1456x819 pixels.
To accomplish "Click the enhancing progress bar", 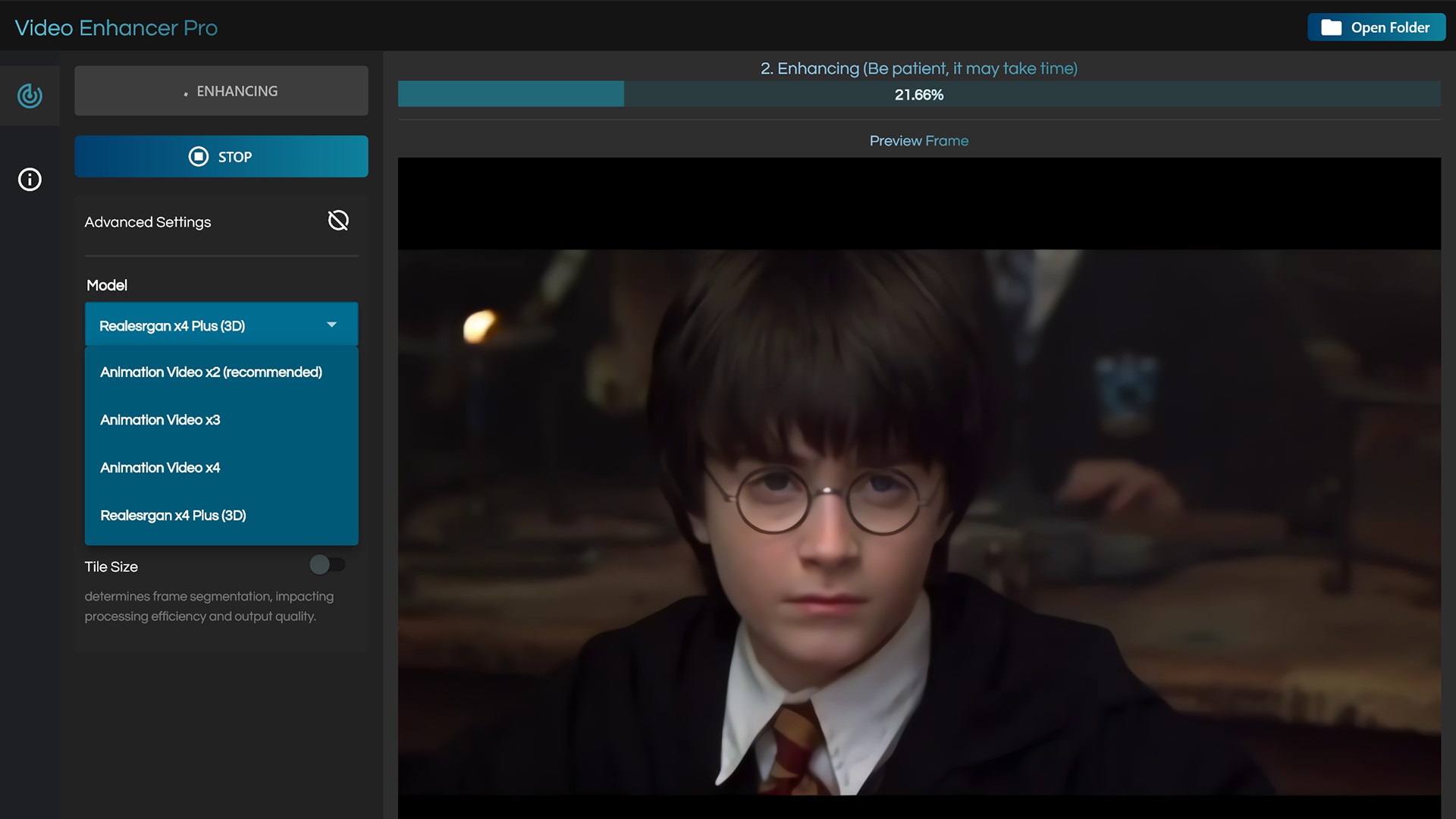I will click(918, 95).
